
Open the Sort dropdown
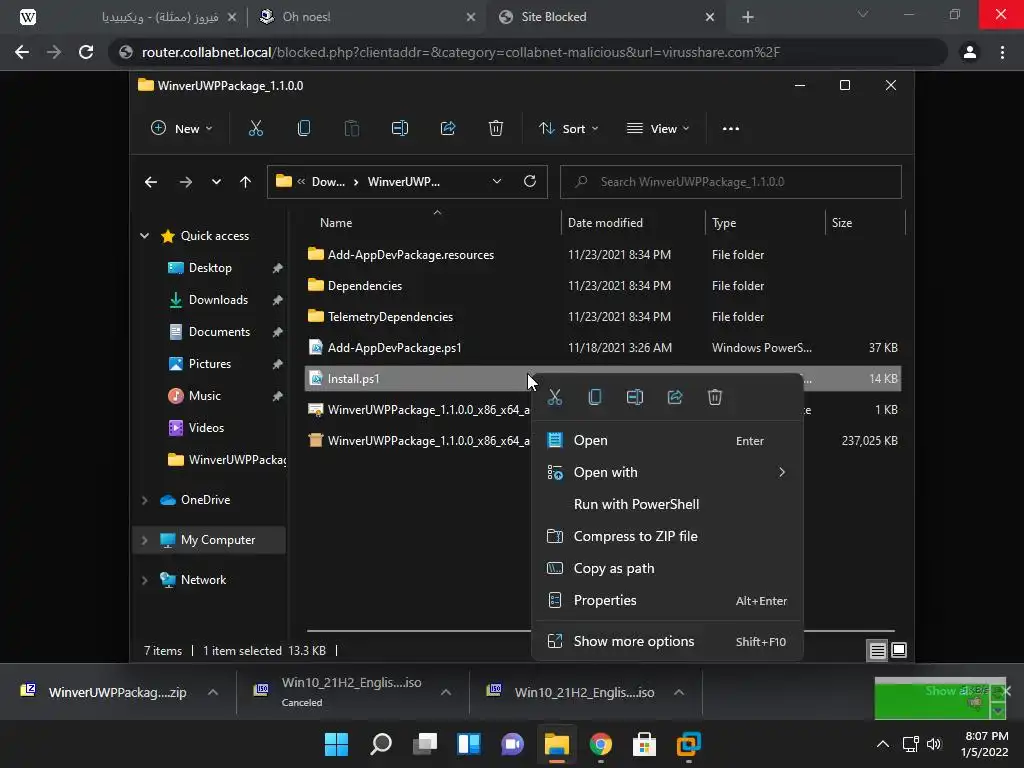(568, 129)
